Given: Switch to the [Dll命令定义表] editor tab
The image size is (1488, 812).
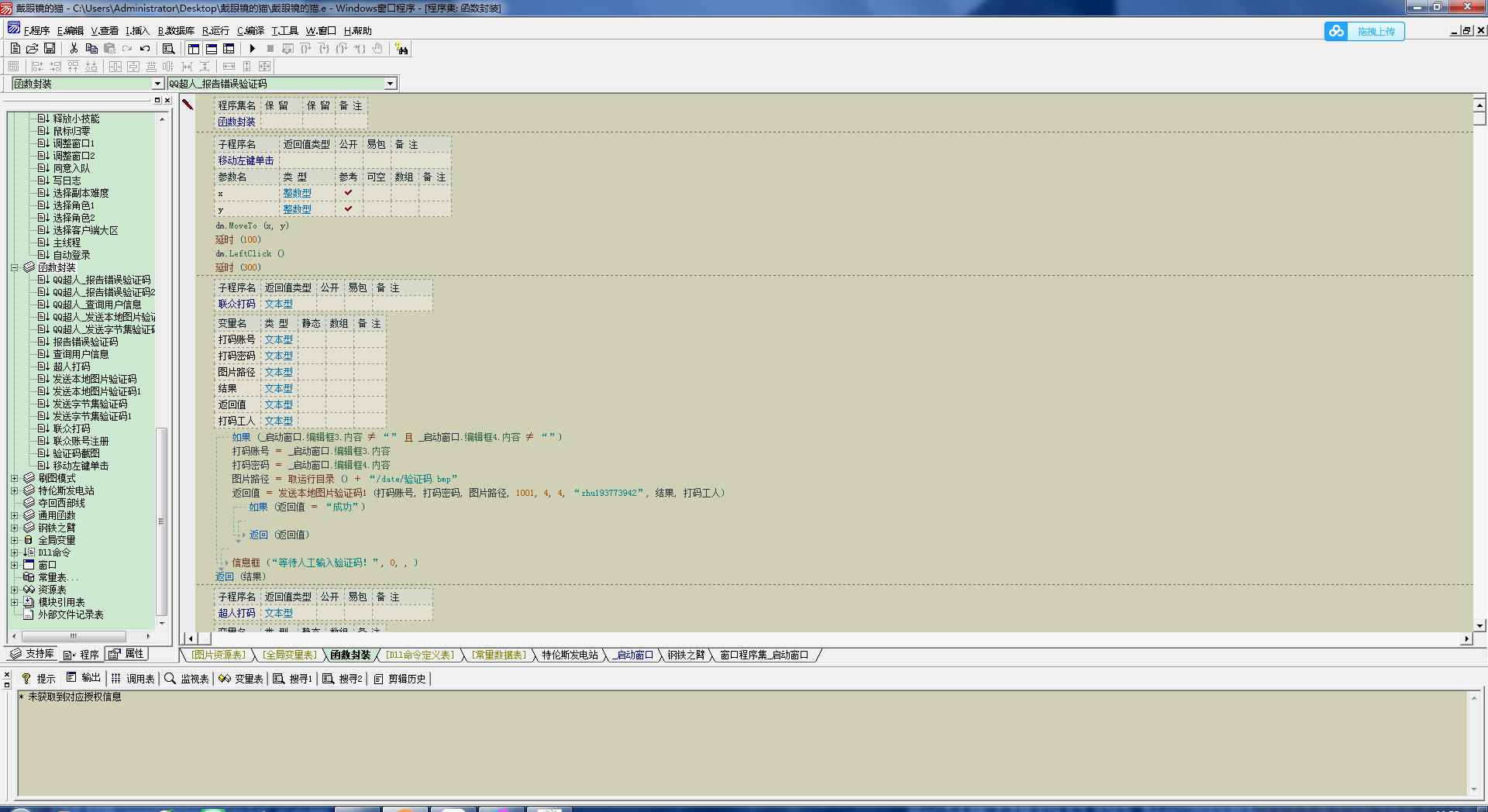Looking at the screenshot, I should pyautogui.click(x=420, y=655).
